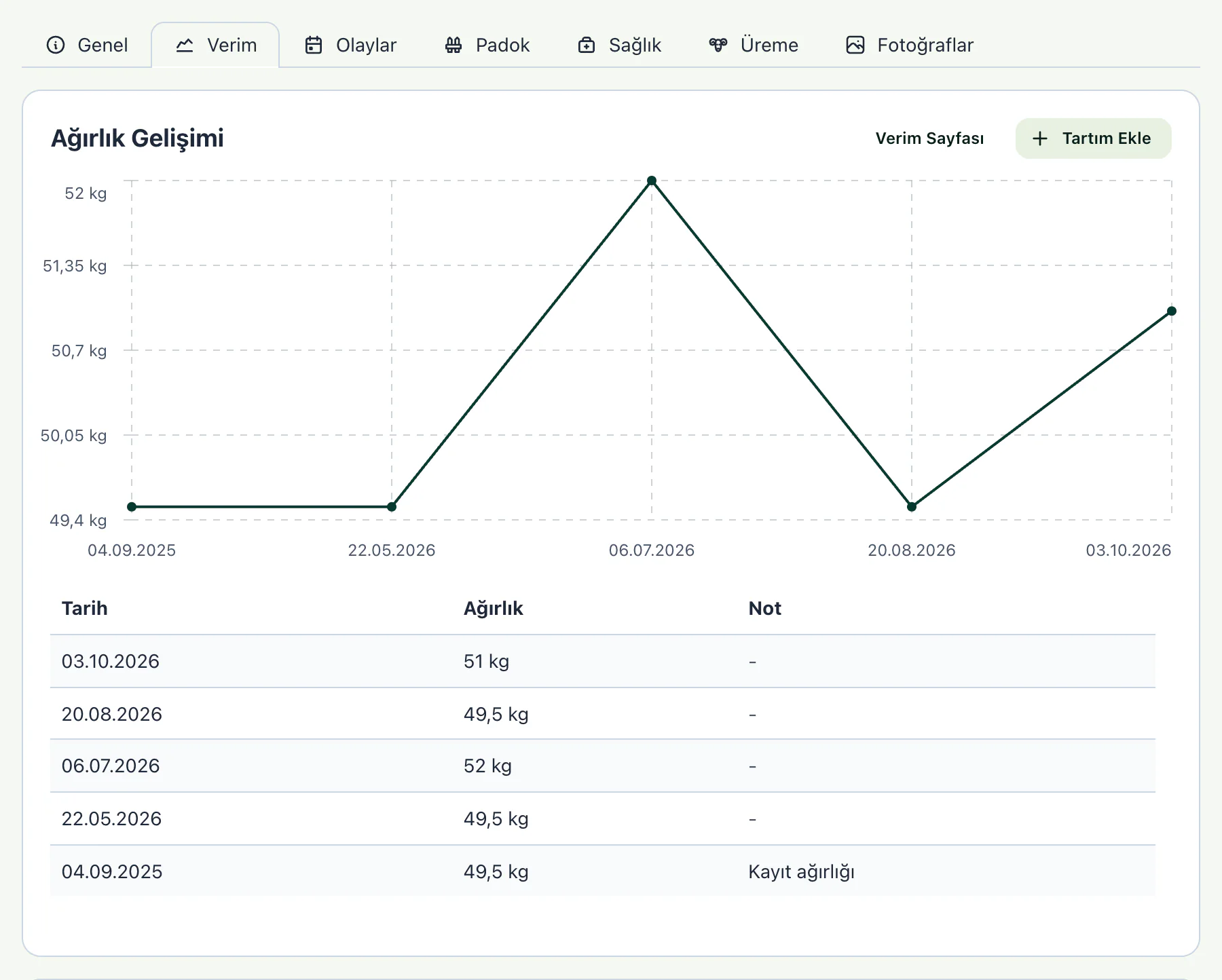1222x980 pixels.
Task: Click the plus icon in Tartım Ekle
Action: pos(1040,138)
